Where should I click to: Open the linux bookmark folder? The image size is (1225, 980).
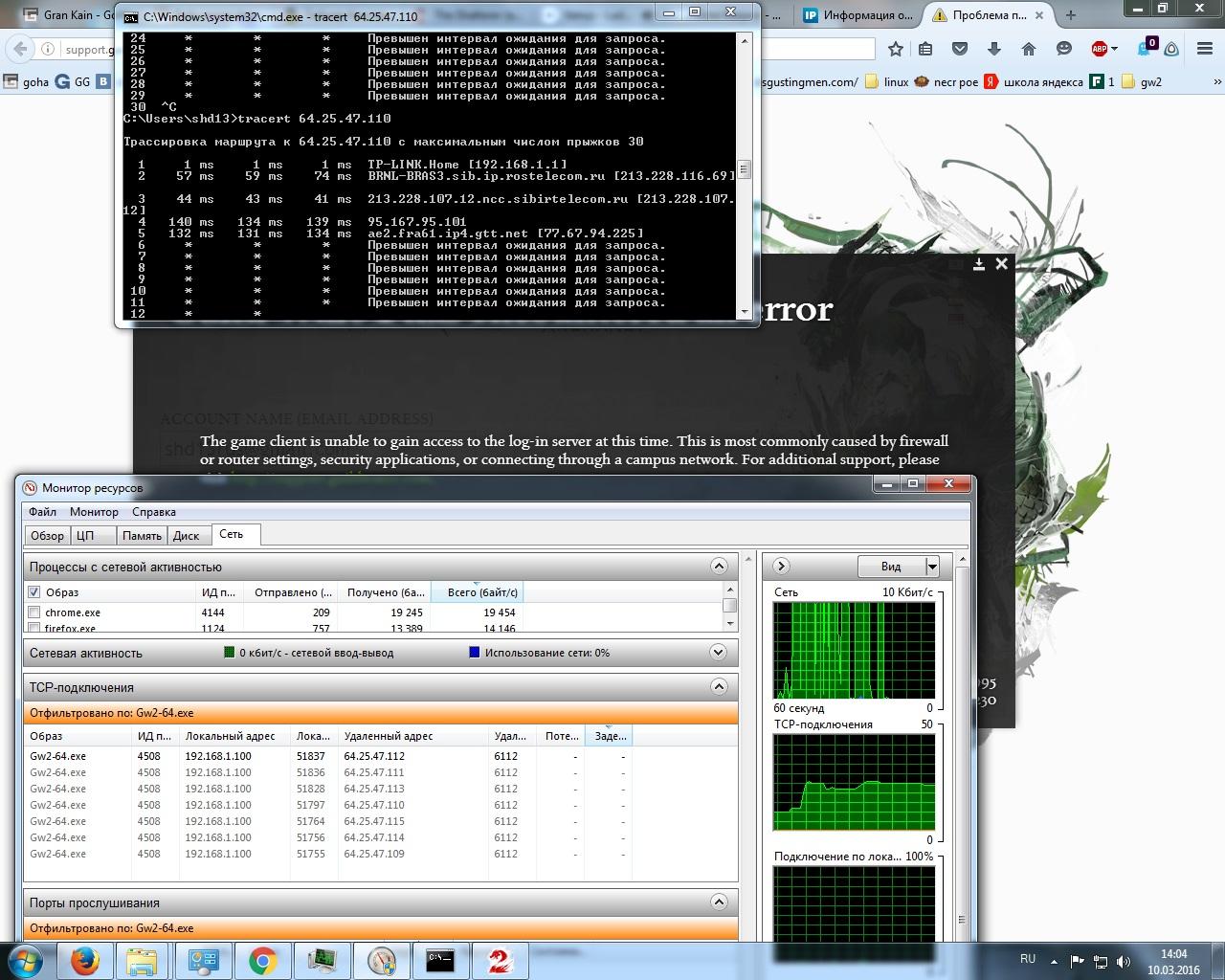pyautogui.click(x=886, y=82)
